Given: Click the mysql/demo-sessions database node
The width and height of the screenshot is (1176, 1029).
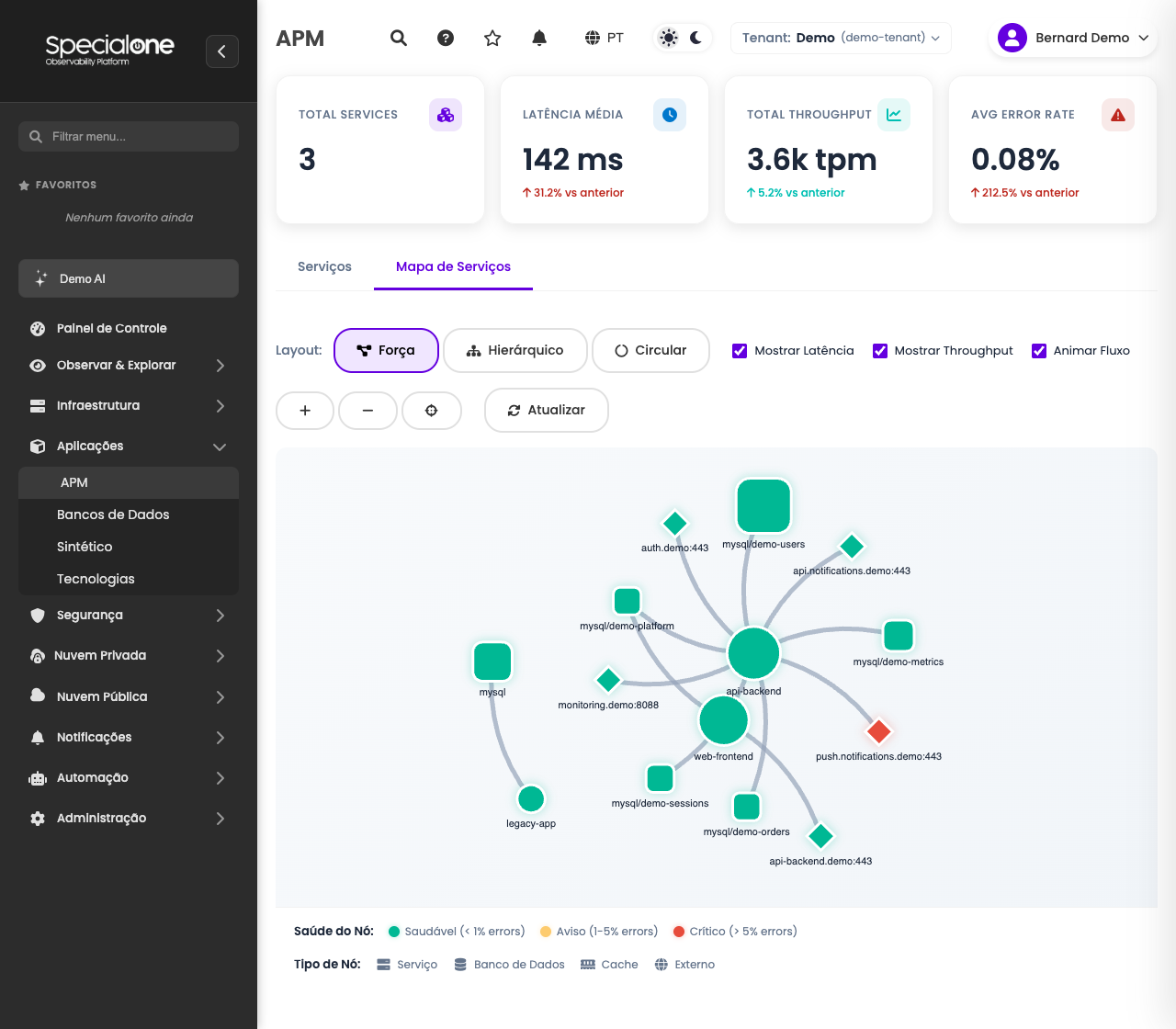Looking at the screenshot, I should point(661,778).
